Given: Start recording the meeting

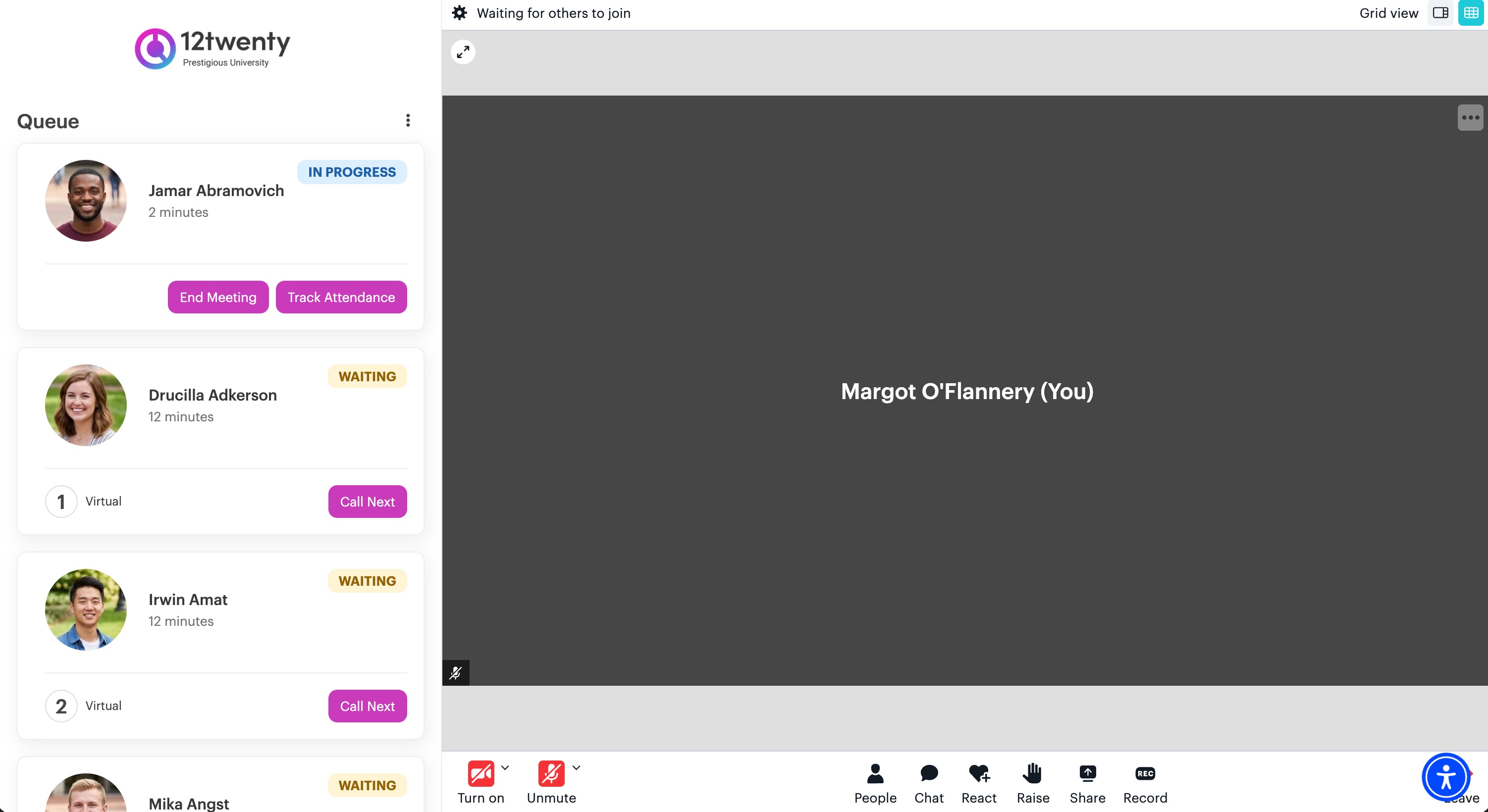Looking at the screenshot, I should click(x=1145, y=783).
